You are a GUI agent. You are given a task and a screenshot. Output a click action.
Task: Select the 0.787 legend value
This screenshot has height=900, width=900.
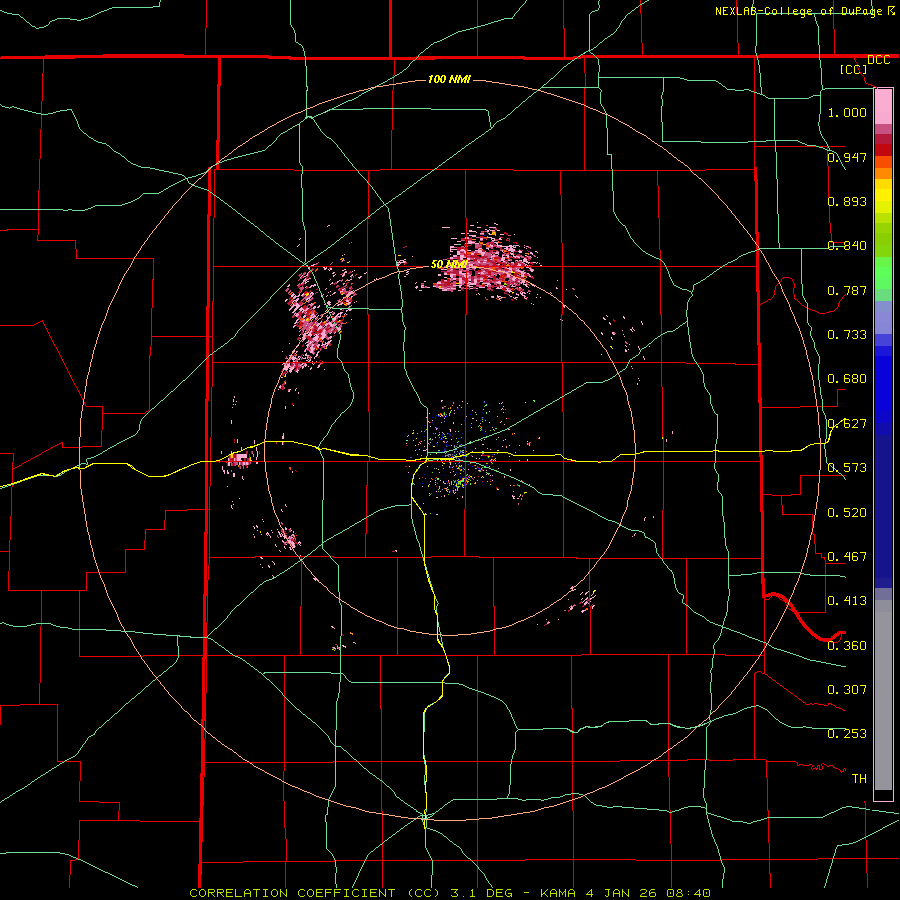coord(847,290)
